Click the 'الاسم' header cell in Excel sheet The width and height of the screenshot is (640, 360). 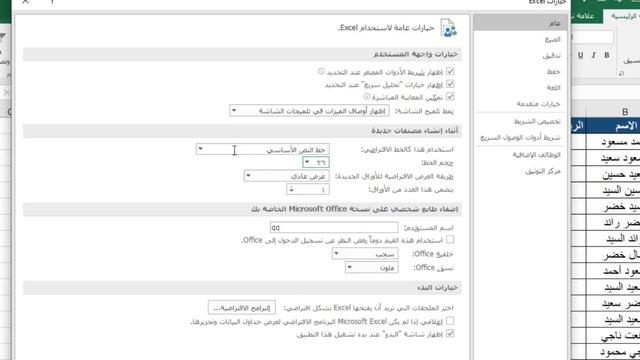tap(613, 126)
